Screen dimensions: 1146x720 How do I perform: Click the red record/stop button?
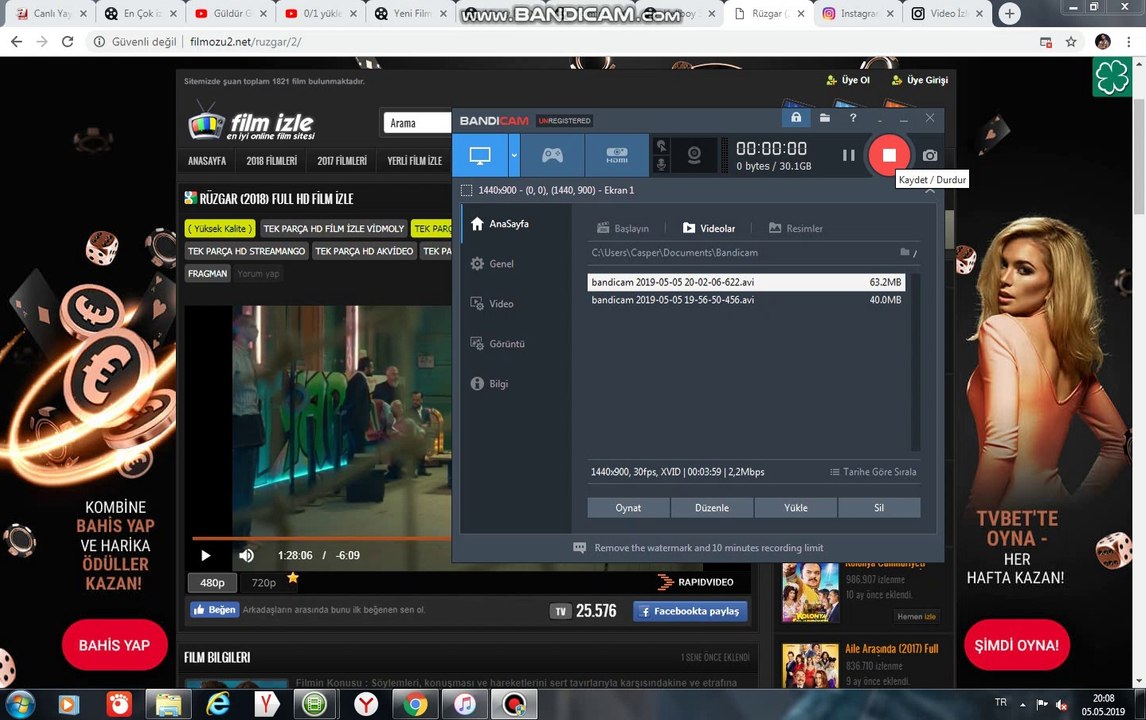pyautogui.click(x=889, y=155)
